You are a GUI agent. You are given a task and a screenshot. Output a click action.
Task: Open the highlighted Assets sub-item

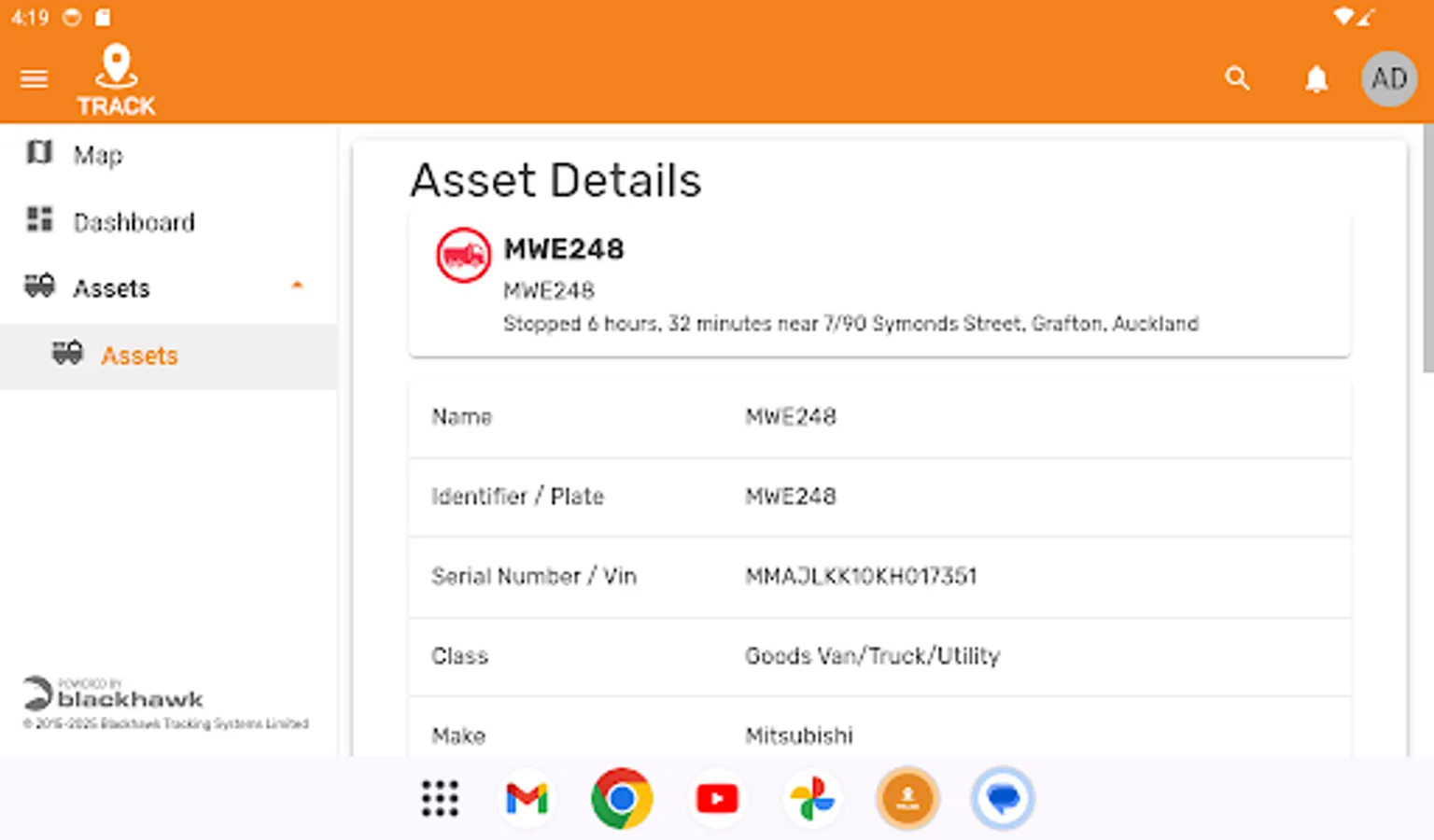(x=139, y=356)
